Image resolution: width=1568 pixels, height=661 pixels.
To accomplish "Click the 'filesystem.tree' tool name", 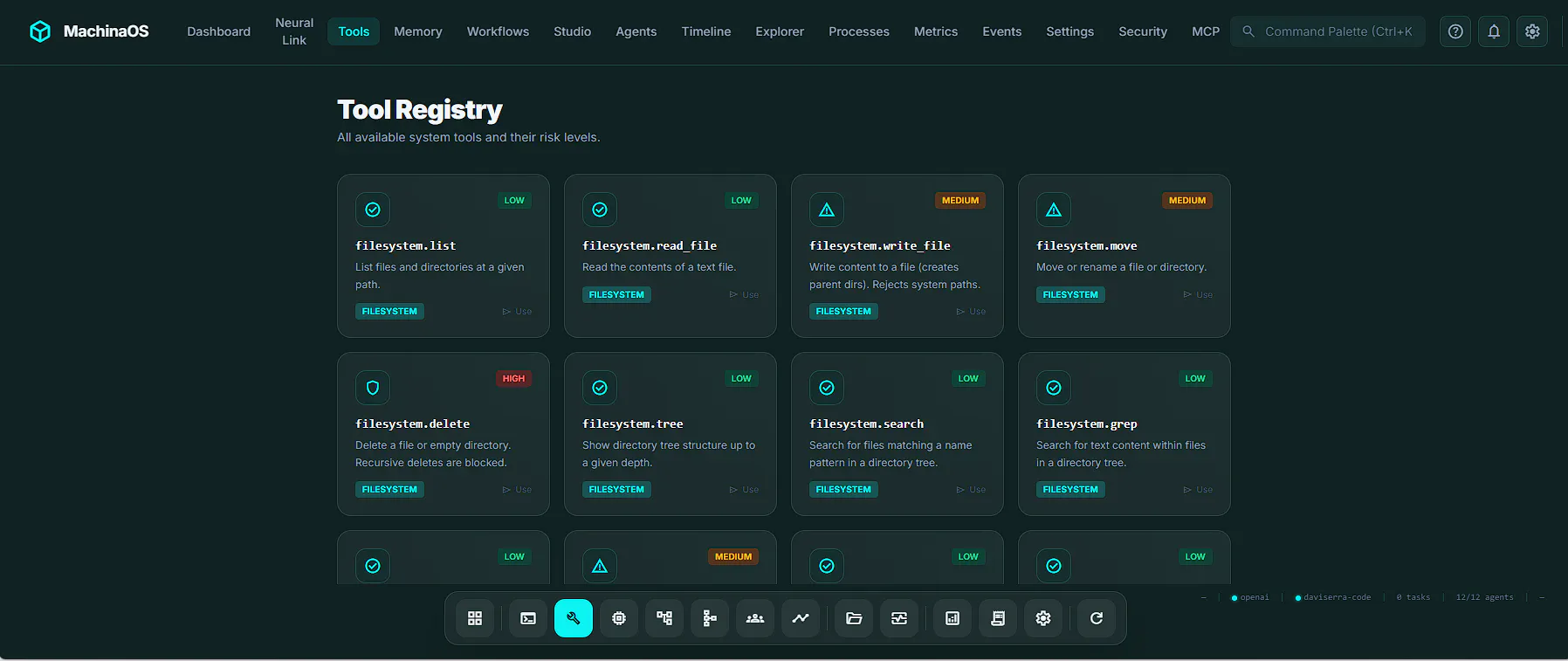I will pos(633,424).
